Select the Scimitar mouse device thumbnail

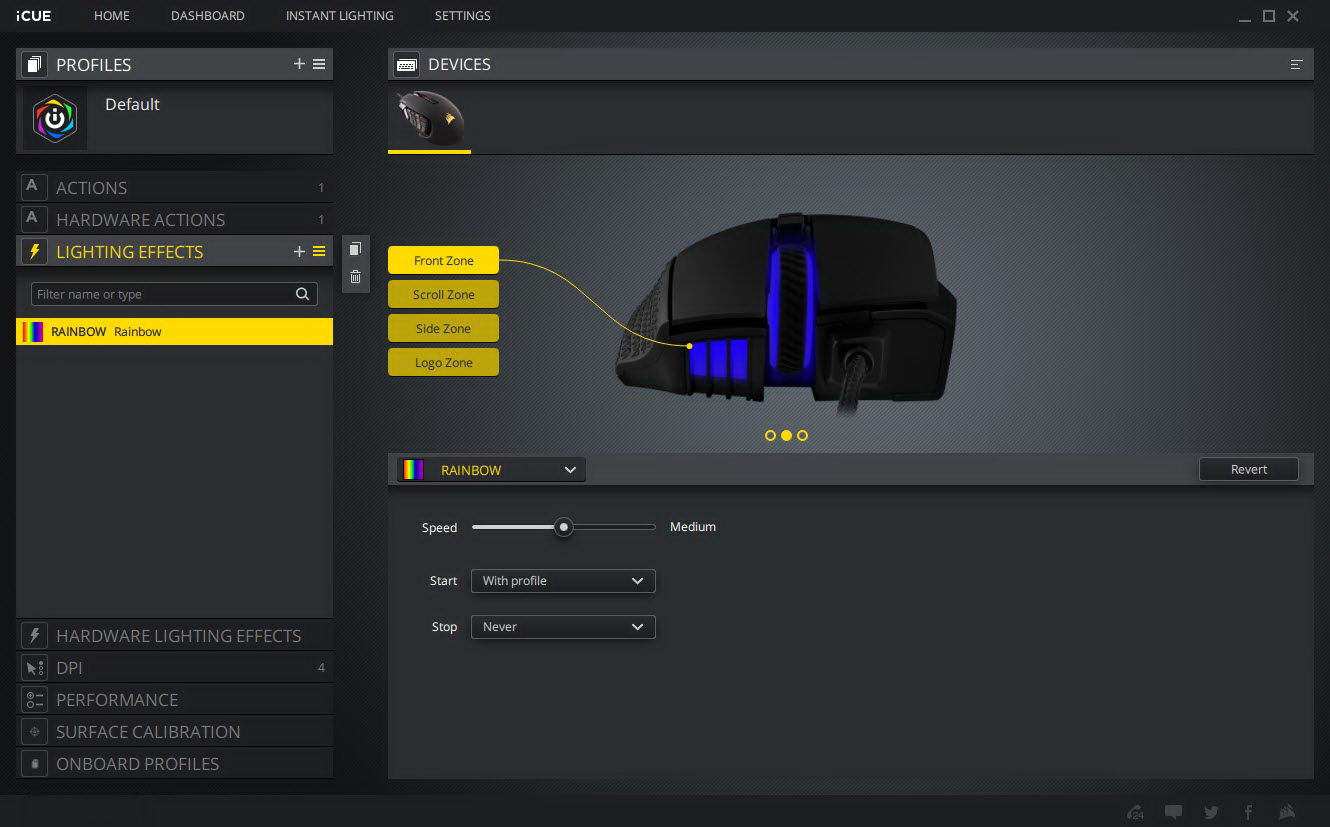coord(429,118)
